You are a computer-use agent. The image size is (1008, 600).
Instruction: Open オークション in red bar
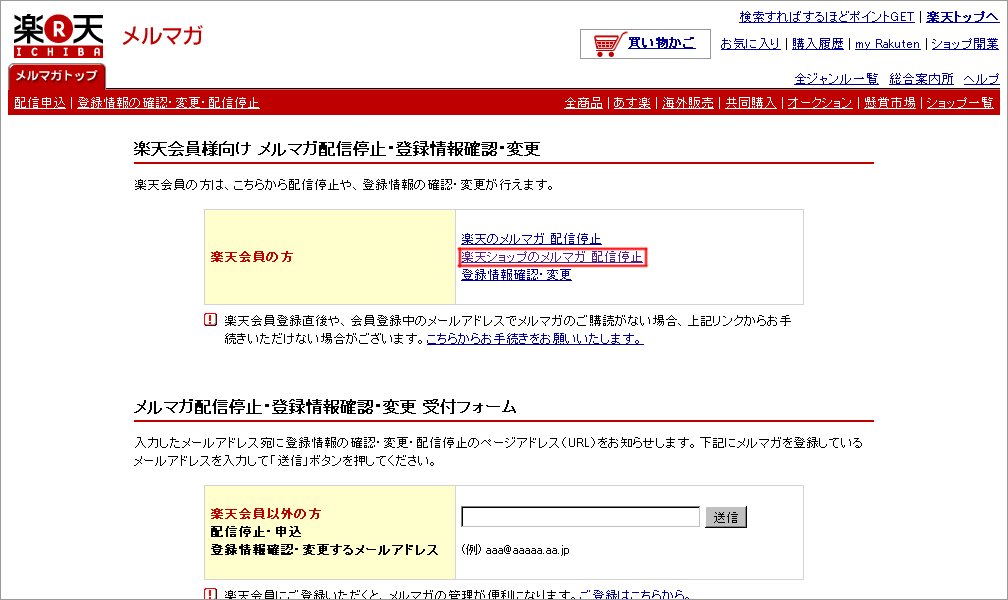[x=820, y=102]
